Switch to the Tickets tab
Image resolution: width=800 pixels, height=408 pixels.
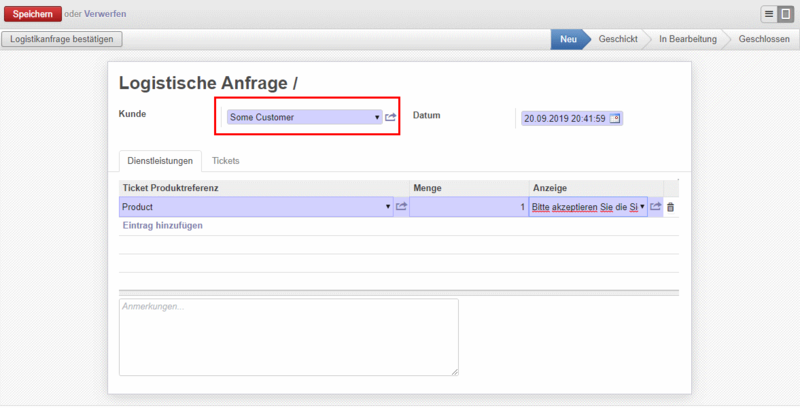225,161
